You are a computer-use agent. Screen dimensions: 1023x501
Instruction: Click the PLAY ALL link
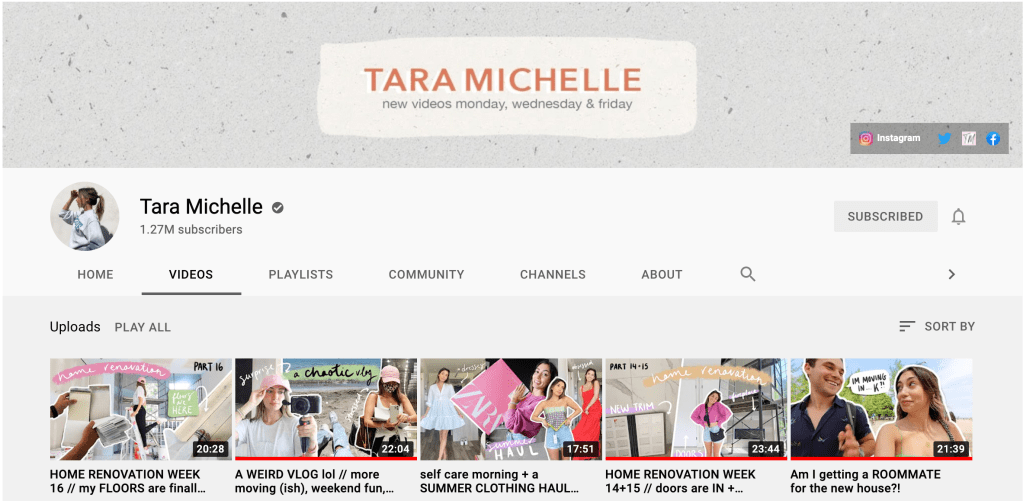(142, 327)
